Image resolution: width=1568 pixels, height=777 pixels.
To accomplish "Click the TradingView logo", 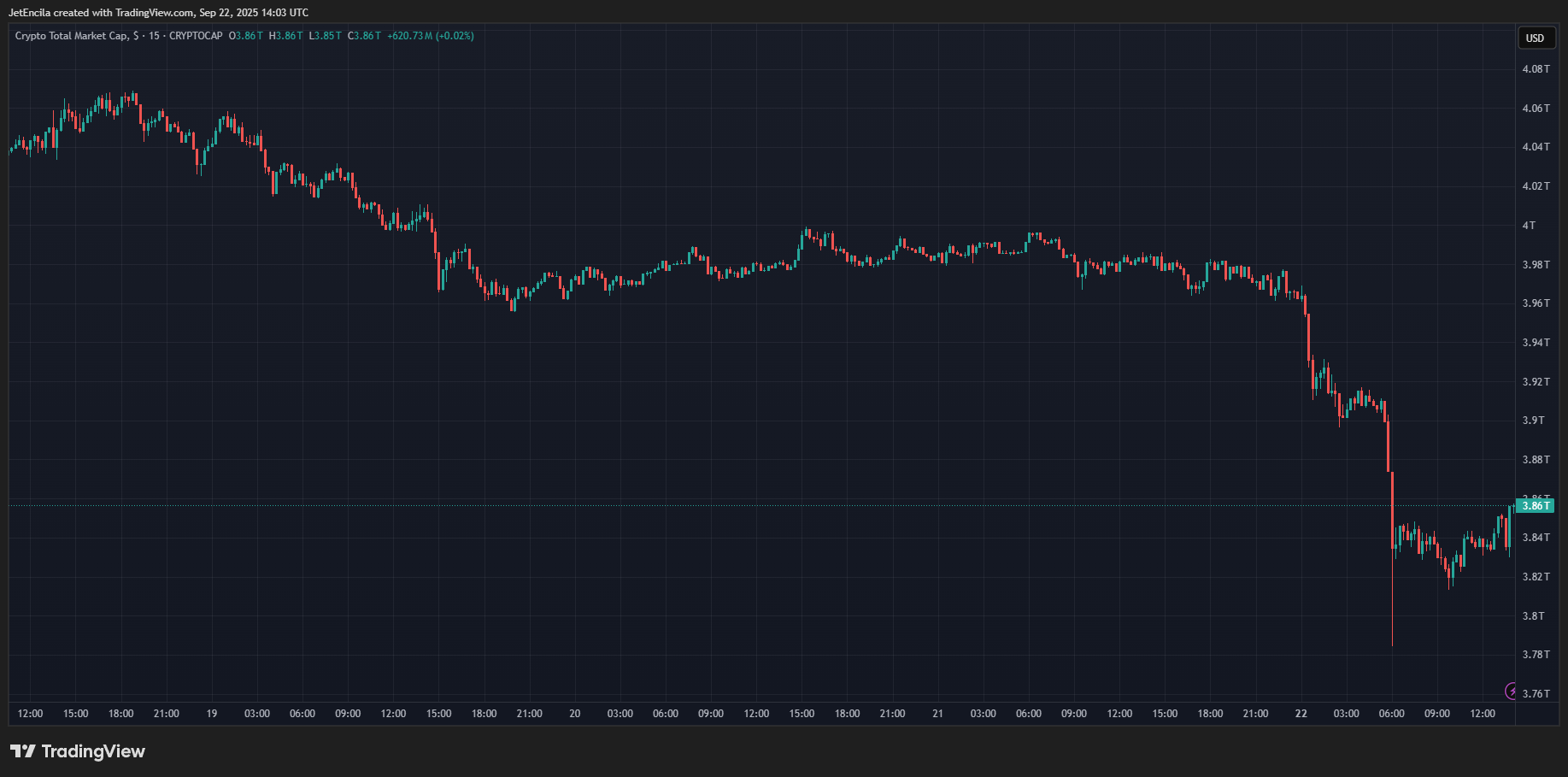I will tap(78, 751).
